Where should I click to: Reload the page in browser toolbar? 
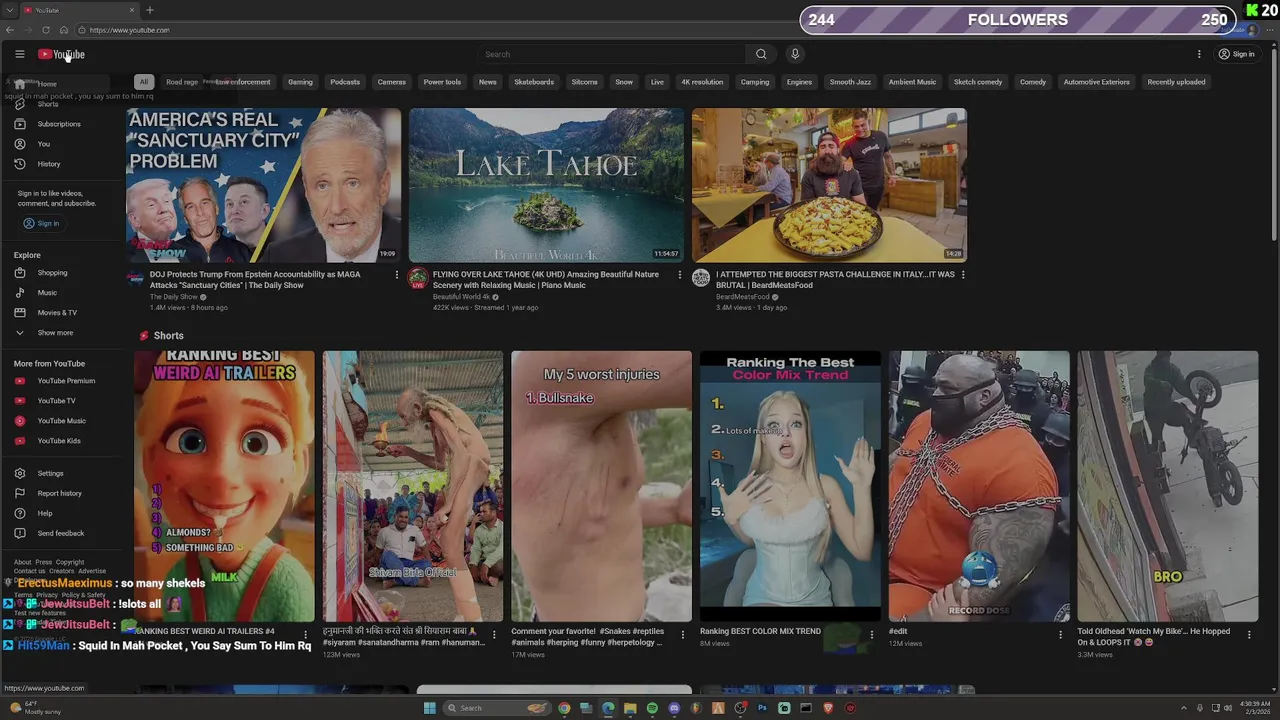coord(46,30)
